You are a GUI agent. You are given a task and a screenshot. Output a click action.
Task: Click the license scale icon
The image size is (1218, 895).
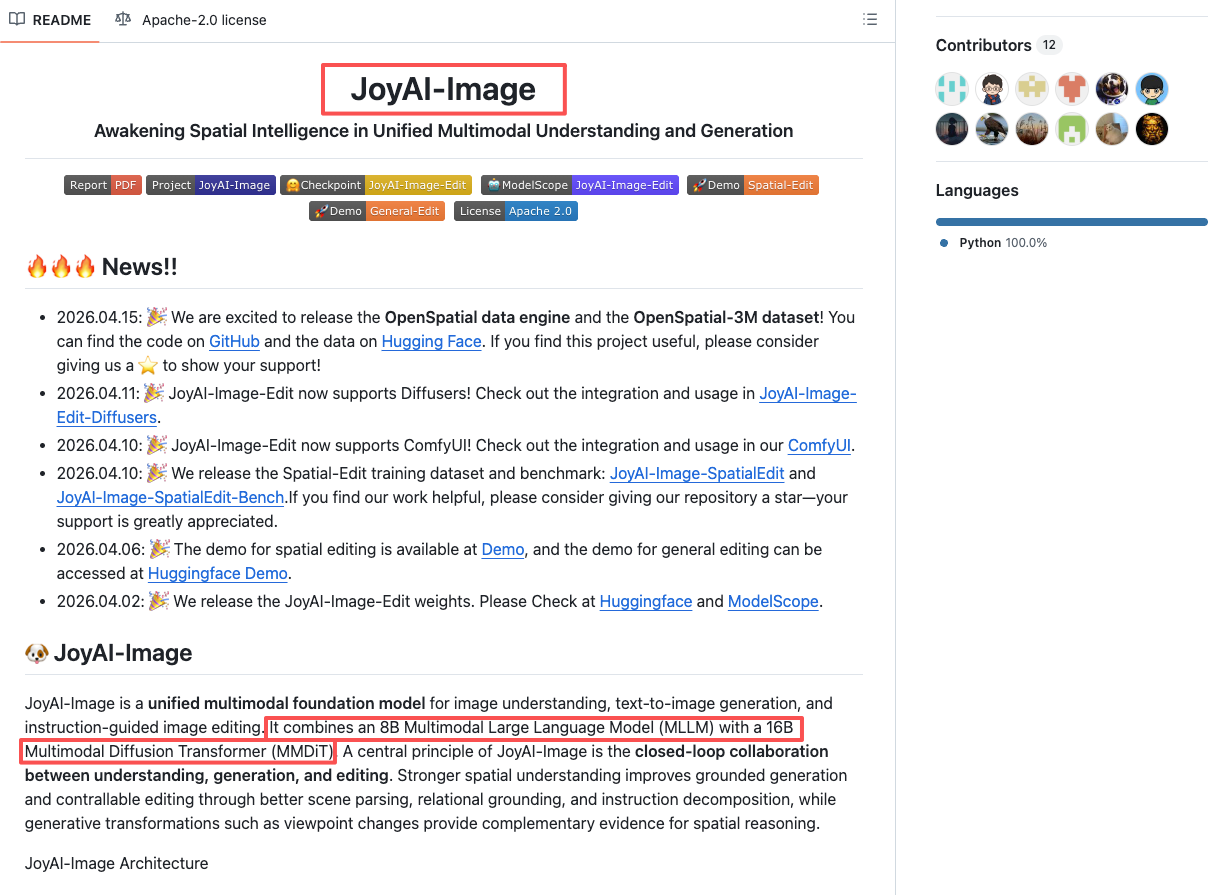coord(123,20)
